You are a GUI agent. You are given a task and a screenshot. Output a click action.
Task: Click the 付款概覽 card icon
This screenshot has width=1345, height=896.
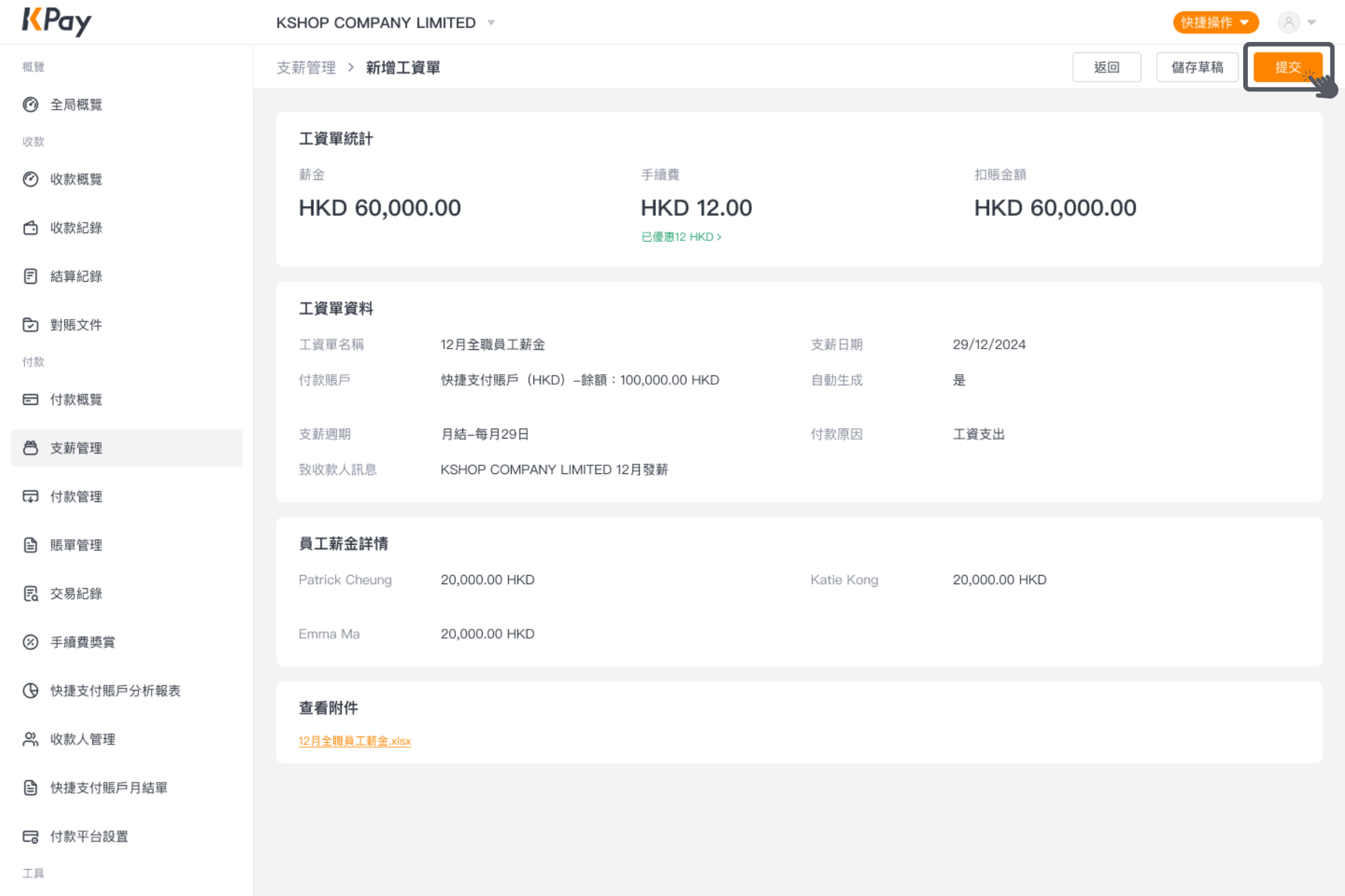tap(30, 400)
